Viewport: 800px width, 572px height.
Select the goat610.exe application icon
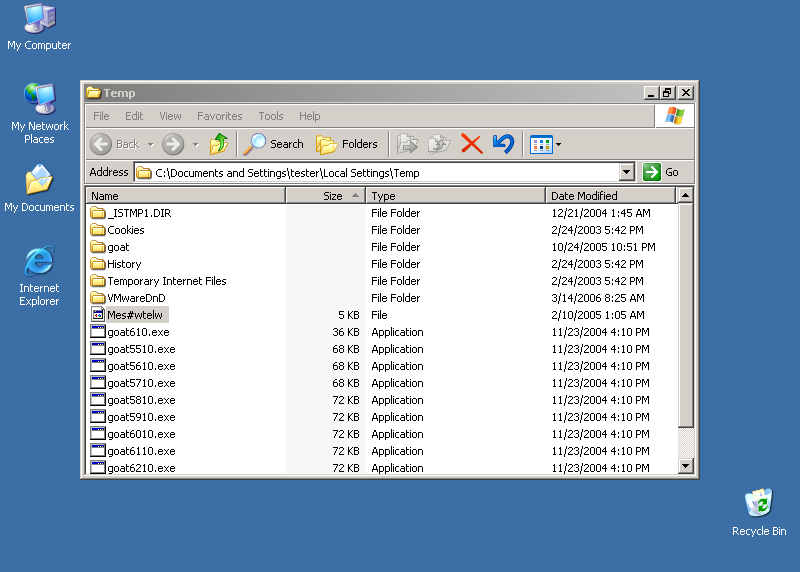click(x=97, y=332)
